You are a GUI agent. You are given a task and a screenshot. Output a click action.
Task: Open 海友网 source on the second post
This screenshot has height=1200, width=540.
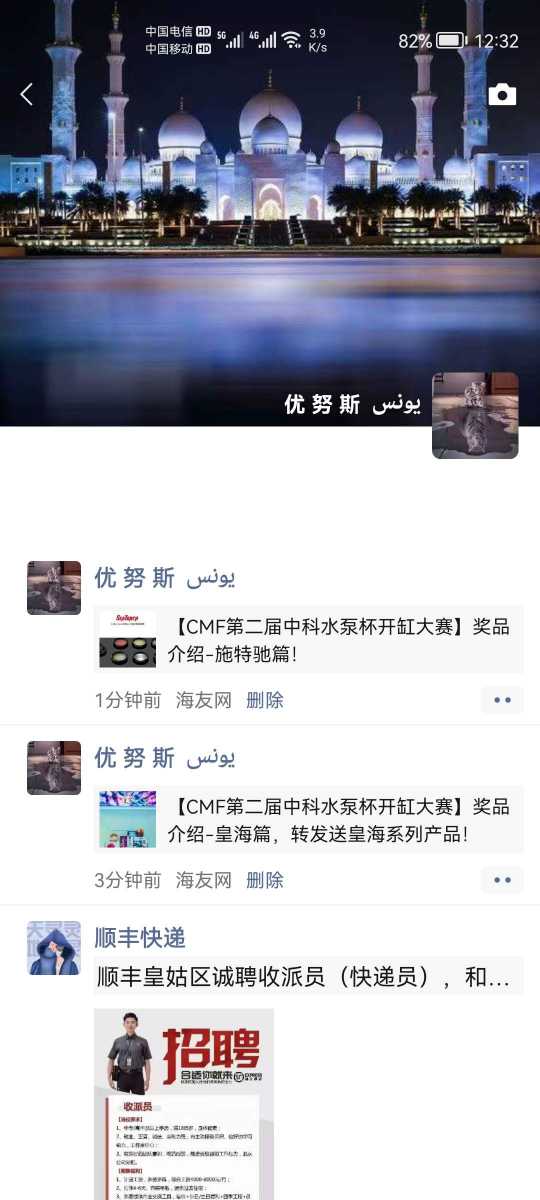pyautogui.click(x=204, y=880)
